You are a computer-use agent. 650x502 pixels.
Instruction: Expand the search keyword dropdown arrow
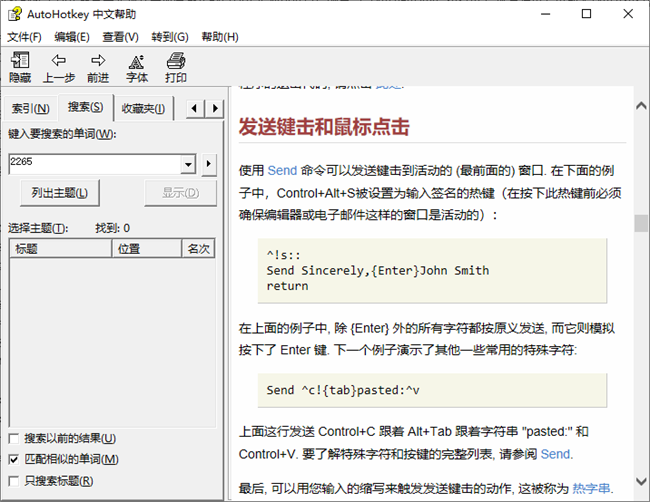click(x=188, y=164)
